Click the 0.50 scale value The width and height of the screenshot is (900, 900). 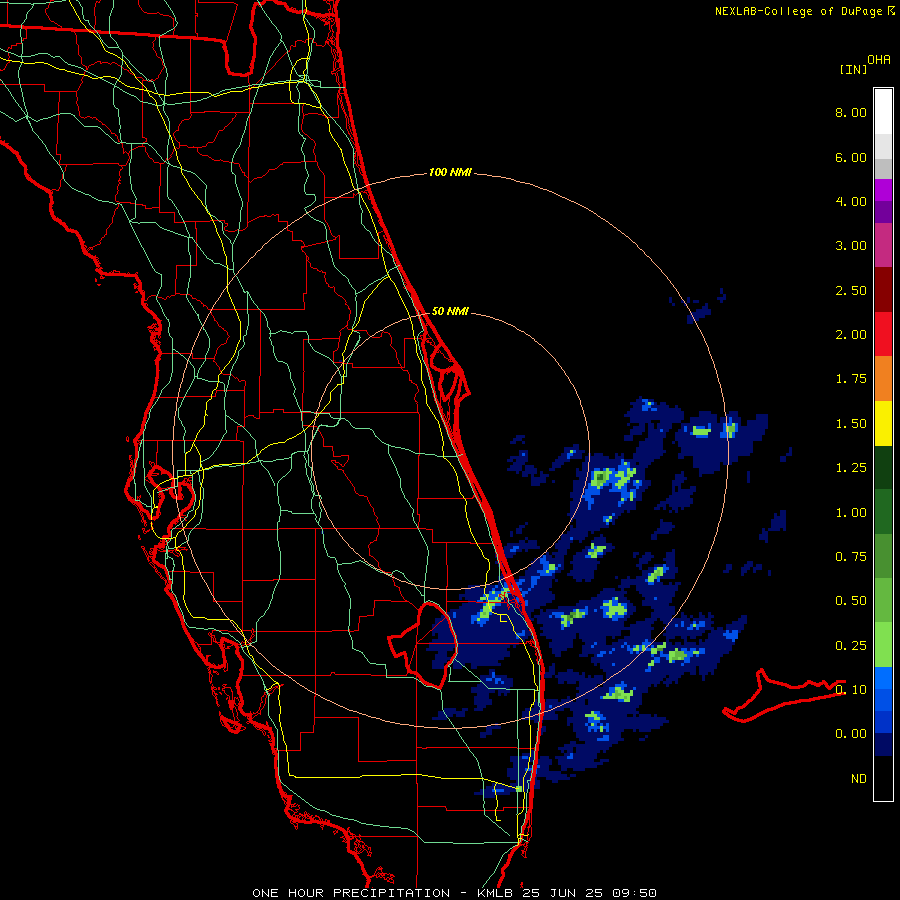(x=851, y=601)
